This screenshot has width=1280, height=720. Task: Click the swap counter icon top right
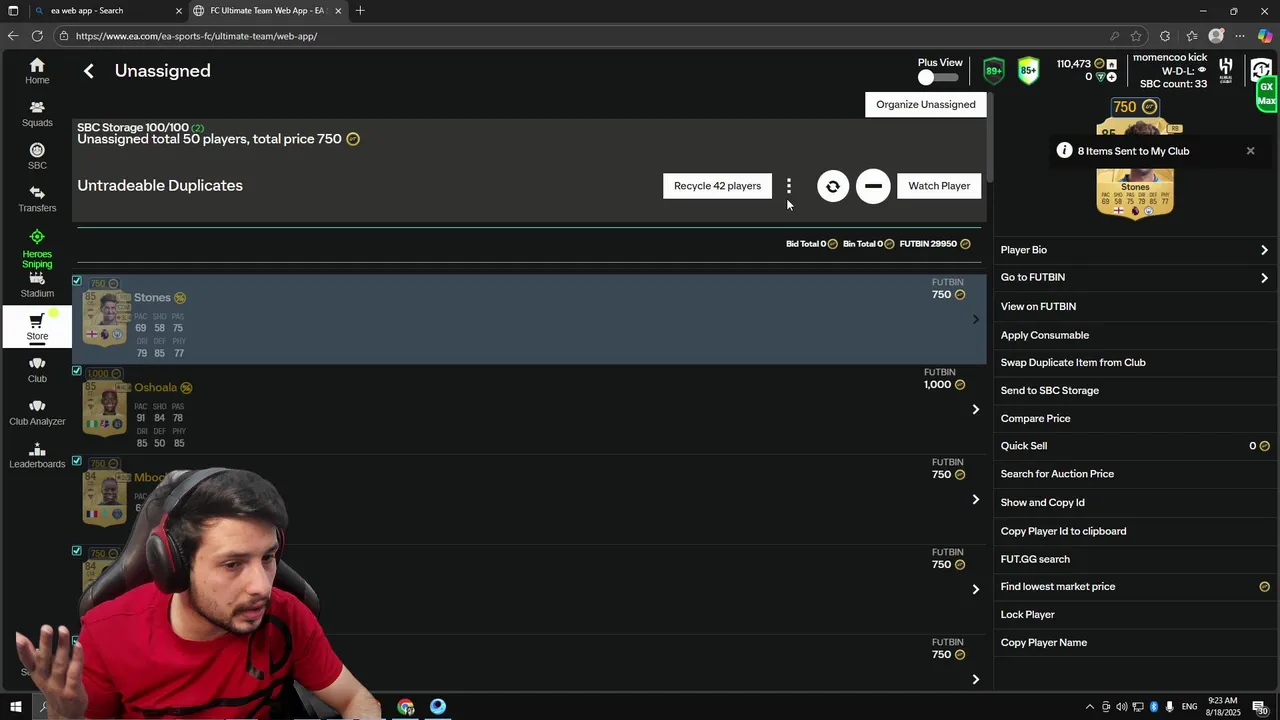coord(1261,69)
